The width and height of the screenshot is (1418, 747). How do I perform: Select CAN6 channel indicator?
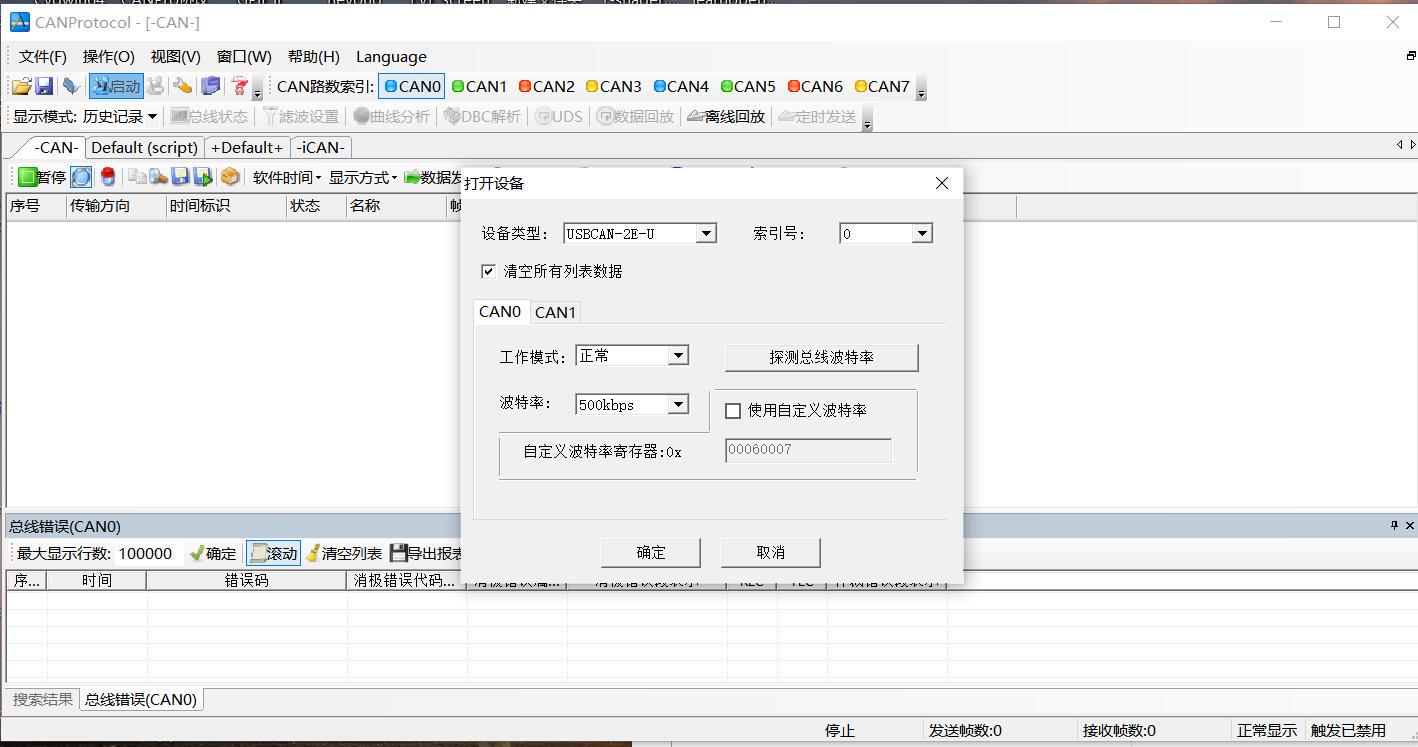[x=815, y=87]
